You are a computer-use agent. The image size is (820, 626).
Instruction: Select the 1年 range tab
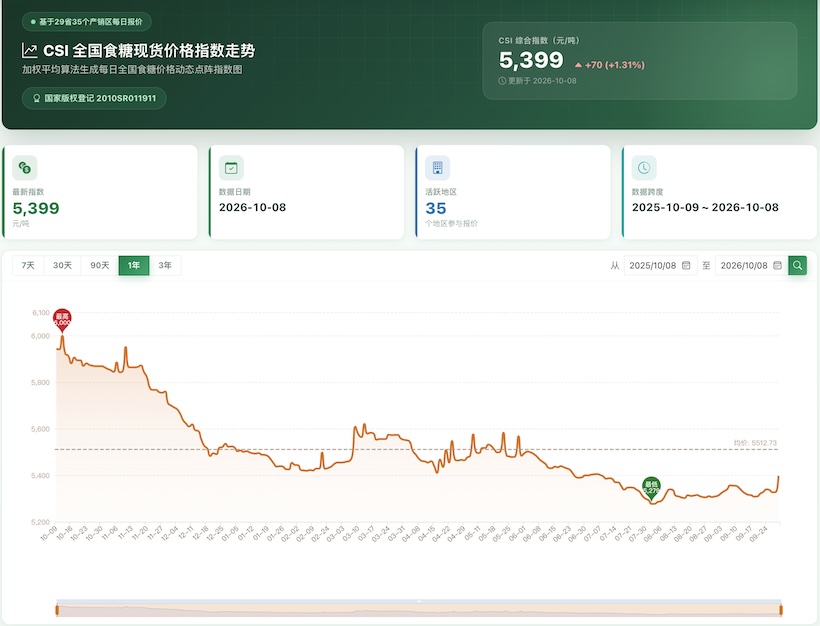click(134, 266)
